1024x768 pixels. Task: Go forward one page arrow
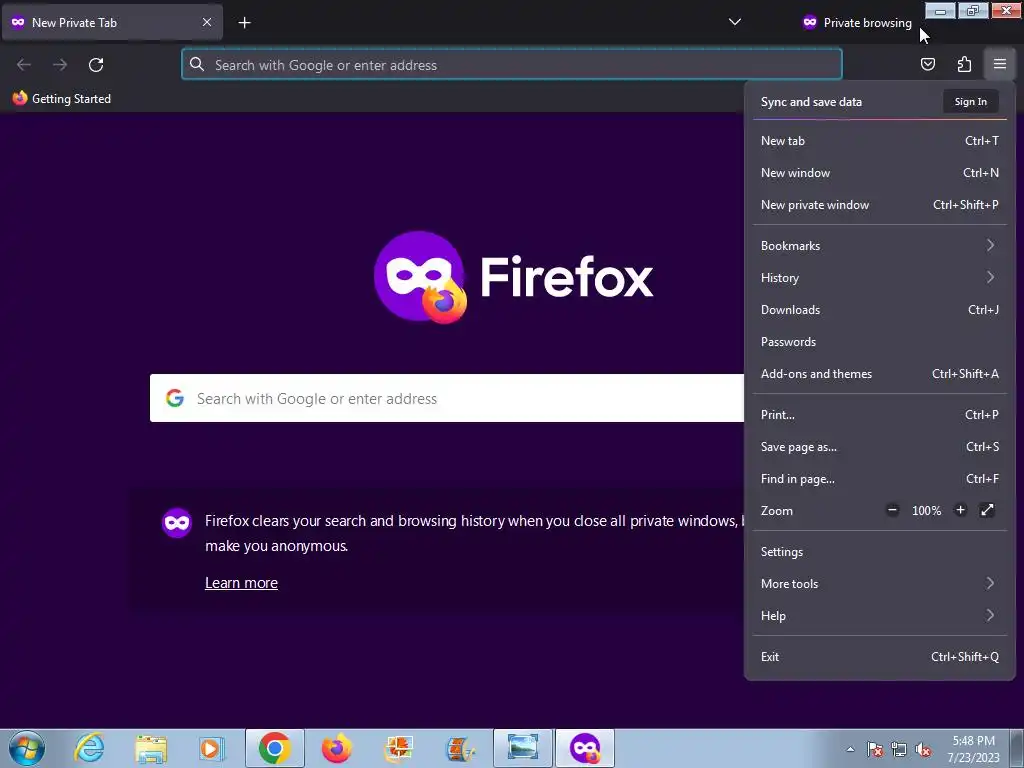60,65
